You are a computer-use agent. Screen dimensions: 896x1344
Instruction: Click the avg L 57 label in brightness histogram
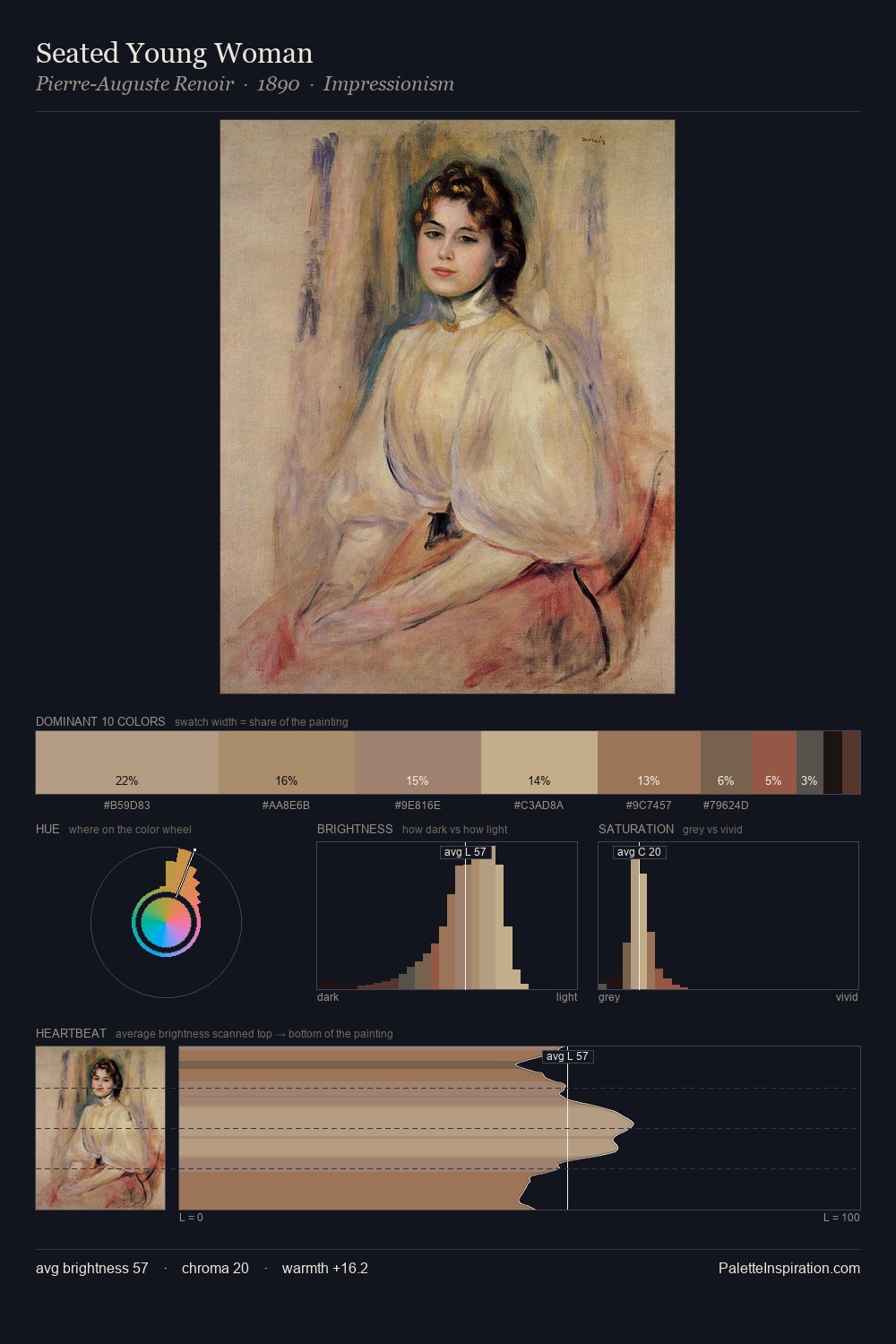pos(465,852)
